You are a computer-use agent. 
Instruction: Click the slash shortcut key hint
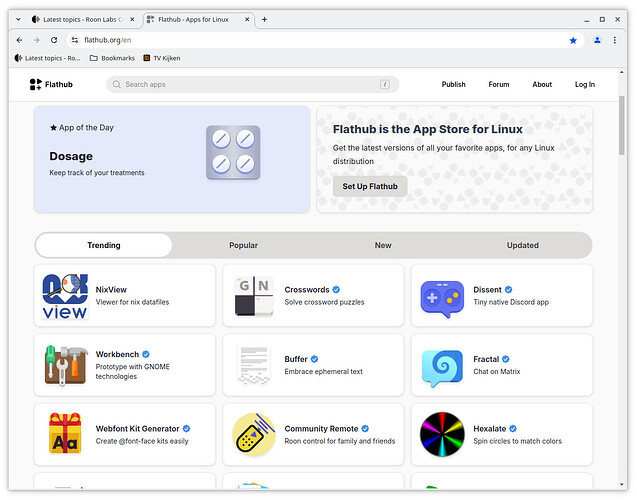pyautogui.click(x=385, y=84)
